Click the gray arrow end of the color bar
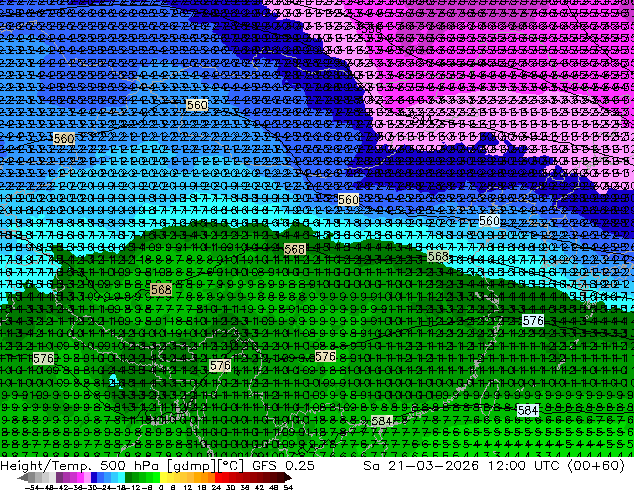 pyautogui.click(x=22, y=478)
